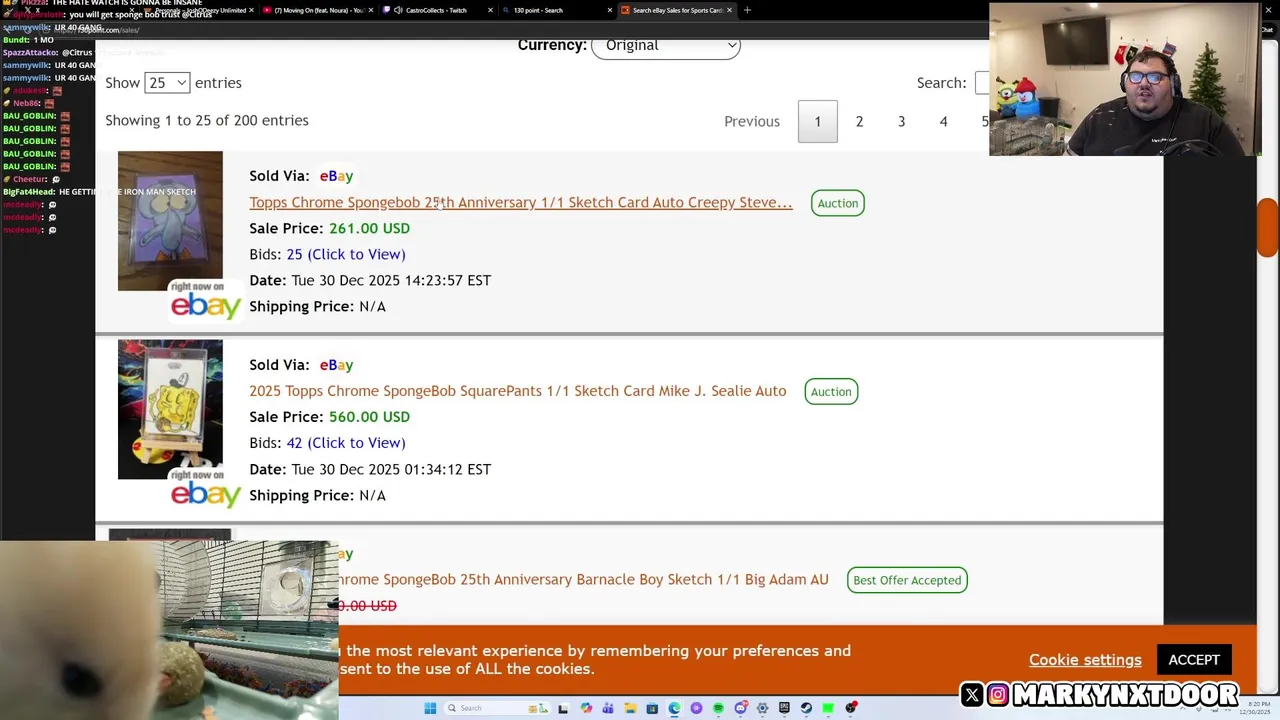
Task: Open Spotify from the taskbar
Action: click(718, 708)
